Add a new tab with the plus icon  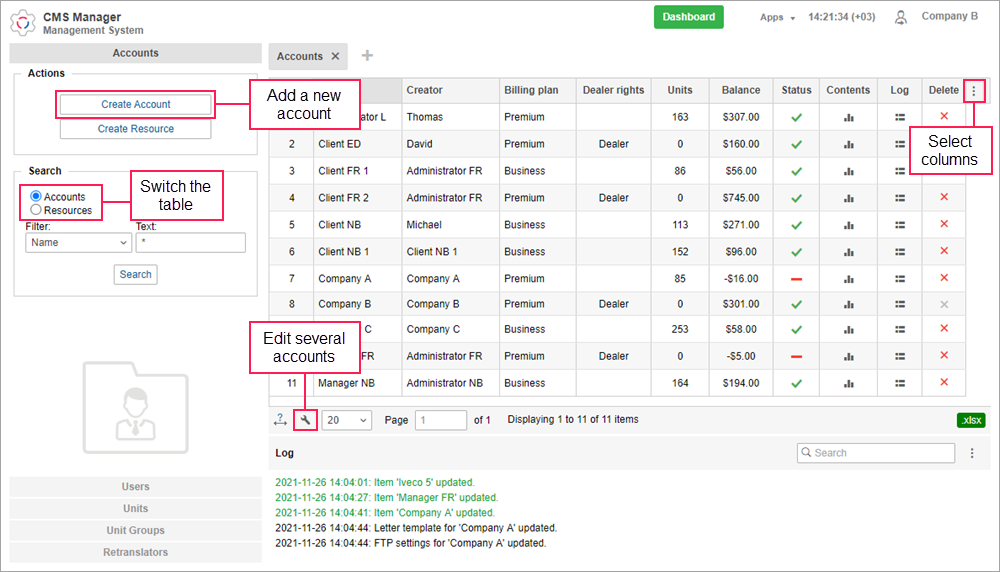(x=367, y=55)
